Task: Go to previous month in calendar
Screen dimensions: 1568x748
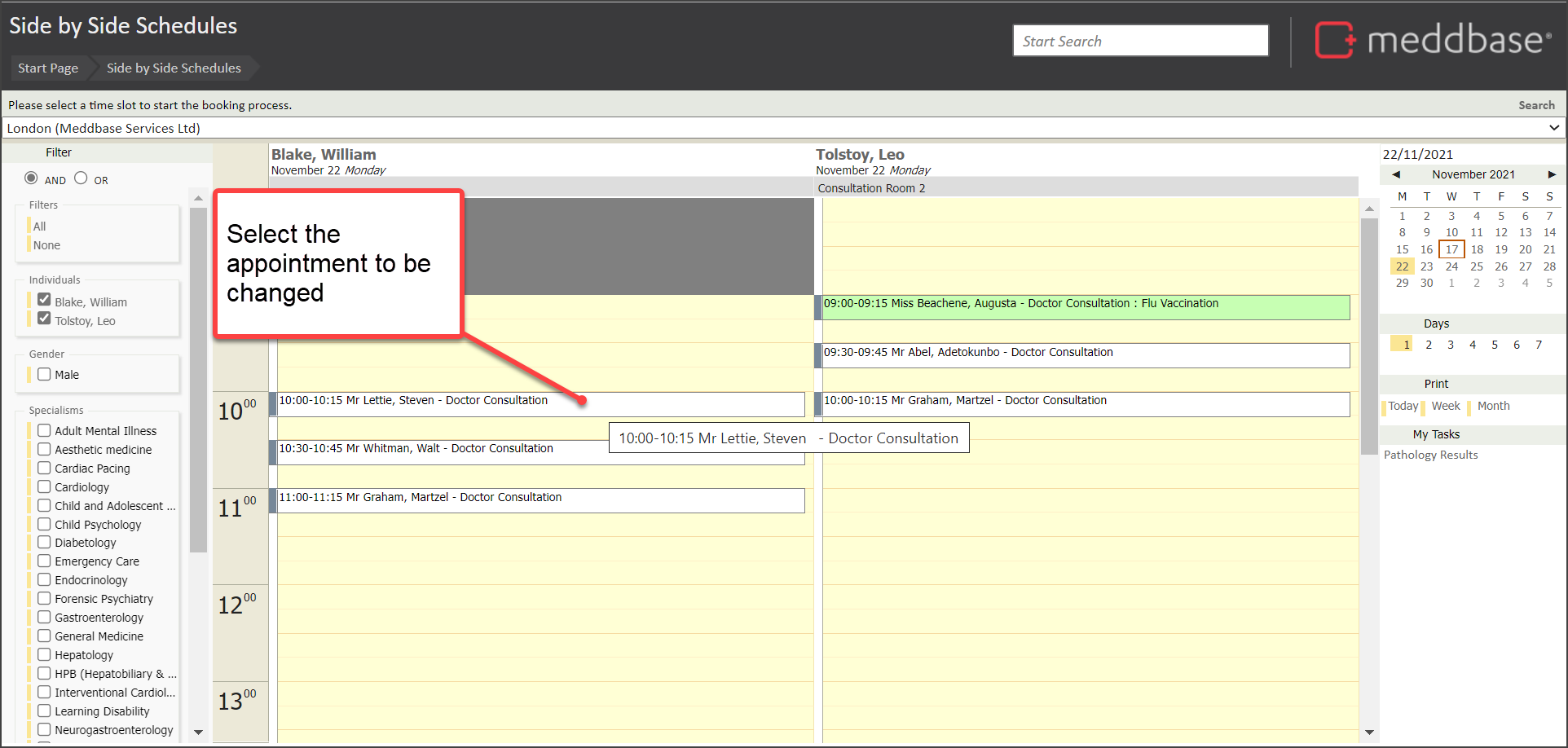Action: 1396,174
